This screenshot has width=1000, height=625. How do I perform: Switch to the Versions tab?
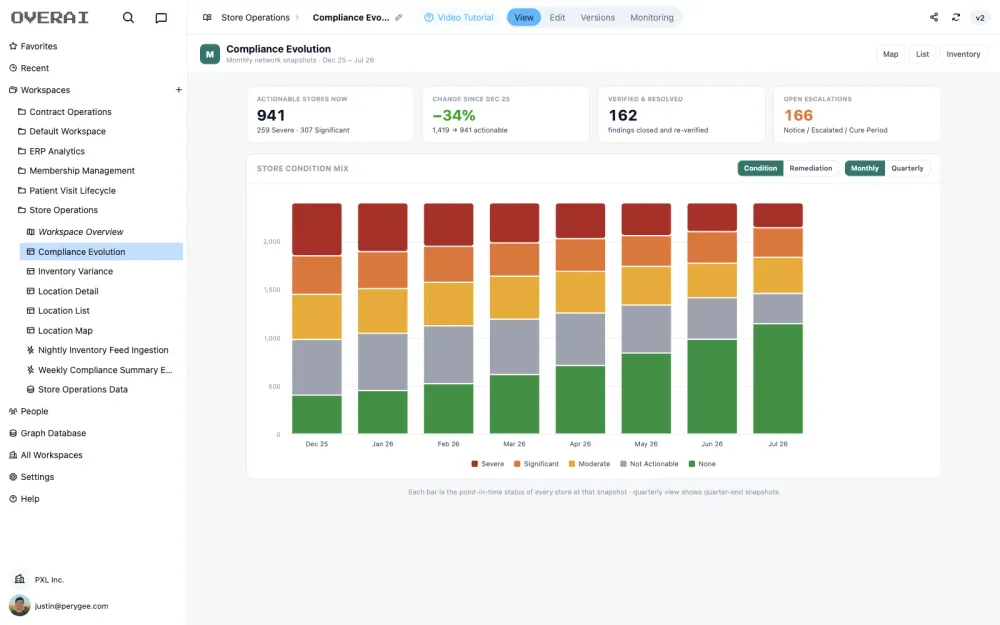pos(598,18)
